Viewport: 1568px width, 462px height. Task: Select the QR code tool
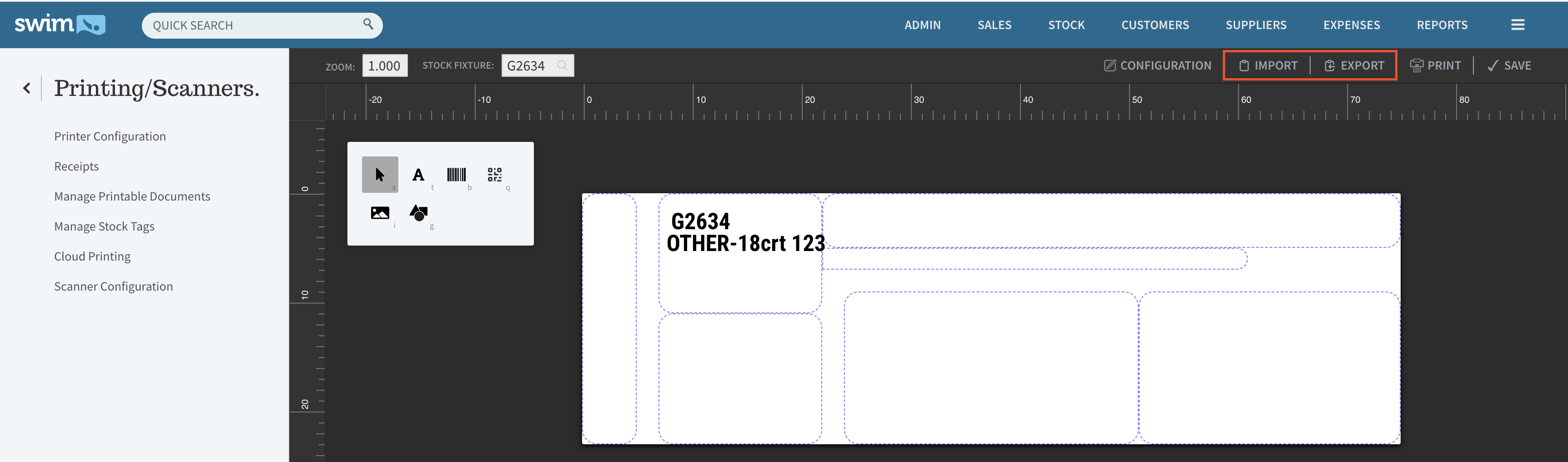494,175
